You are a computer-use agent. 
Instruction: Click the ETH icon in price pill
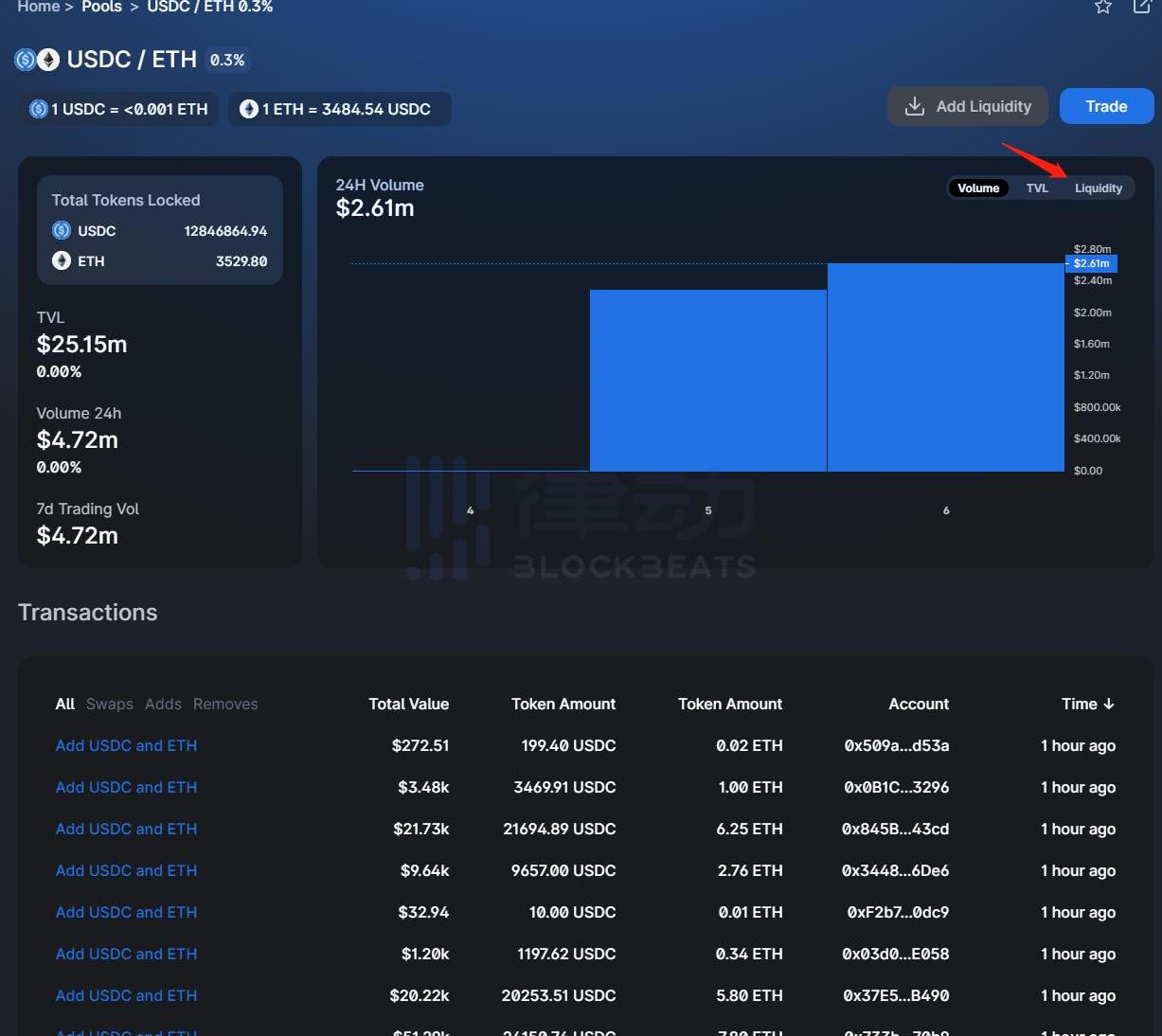pyautogui.click(x=249, y=109)
